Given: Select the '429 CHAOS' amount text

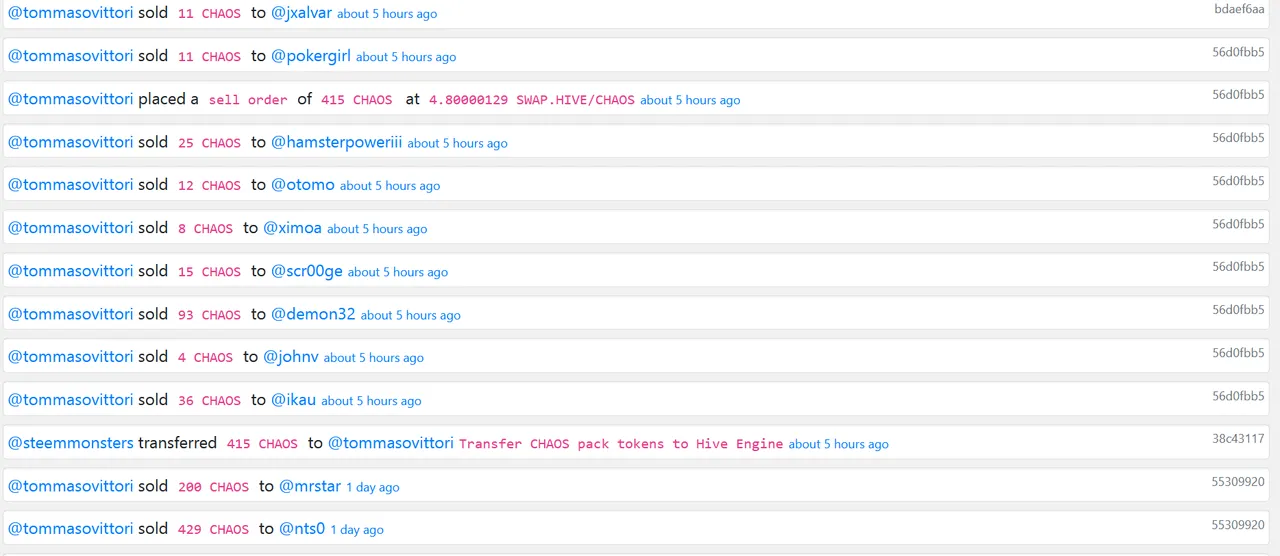Looking at the screenshot, I should coord(213,530).
